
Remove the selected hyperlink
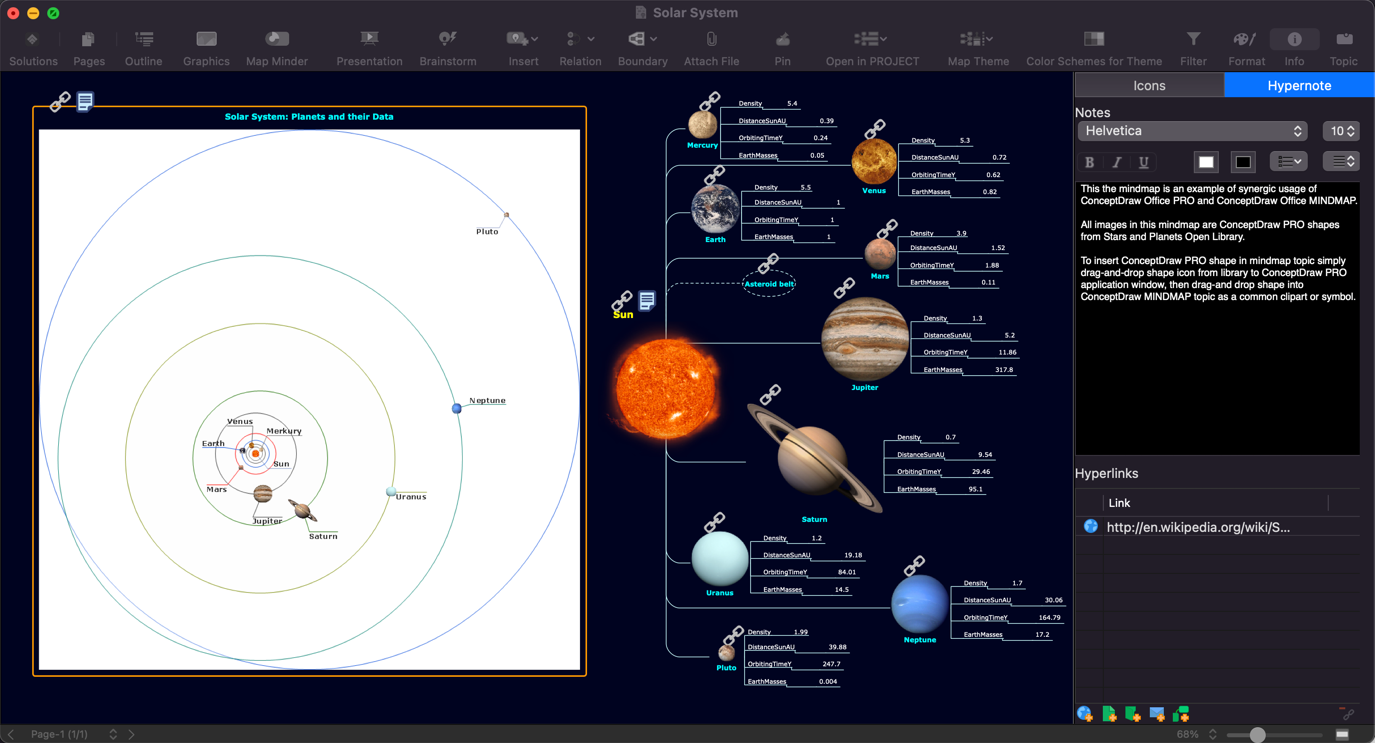pyautogui.click(x=1348, y=713)
